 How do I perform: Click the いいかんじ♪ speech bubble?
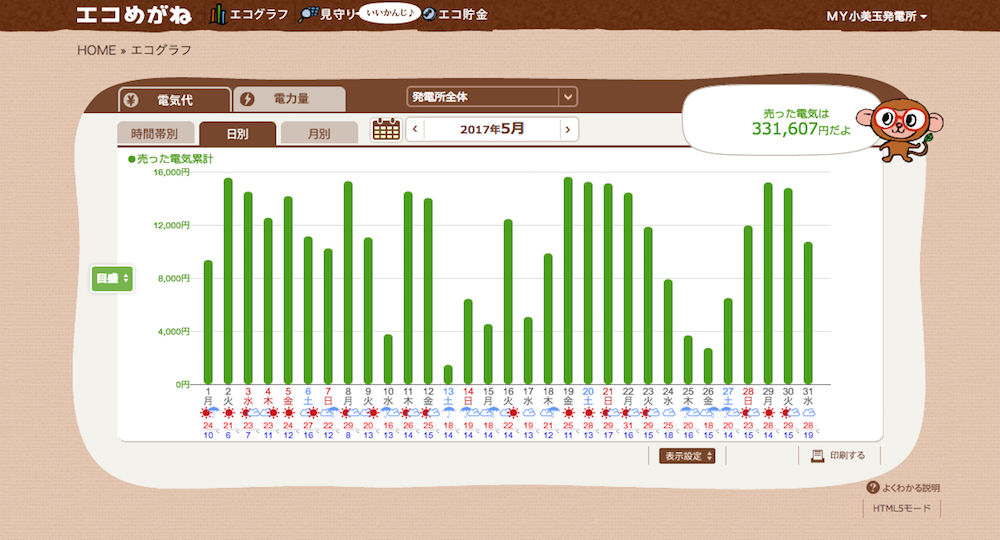pos(389,13)
